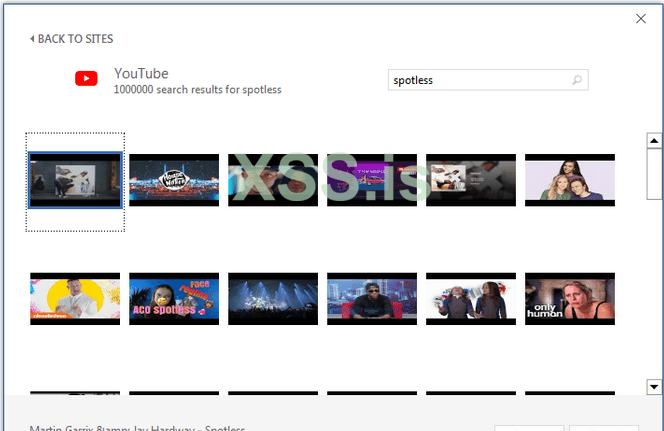Focus the search field containing spotless
664x431 pixels.
tap(488, 80)
